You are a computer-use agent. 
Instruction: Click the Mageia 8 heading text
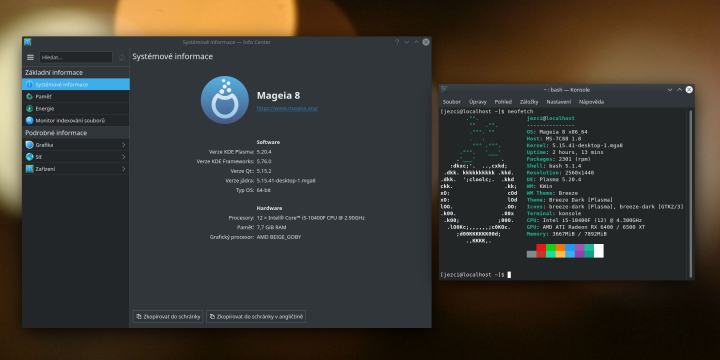[278, 96]
